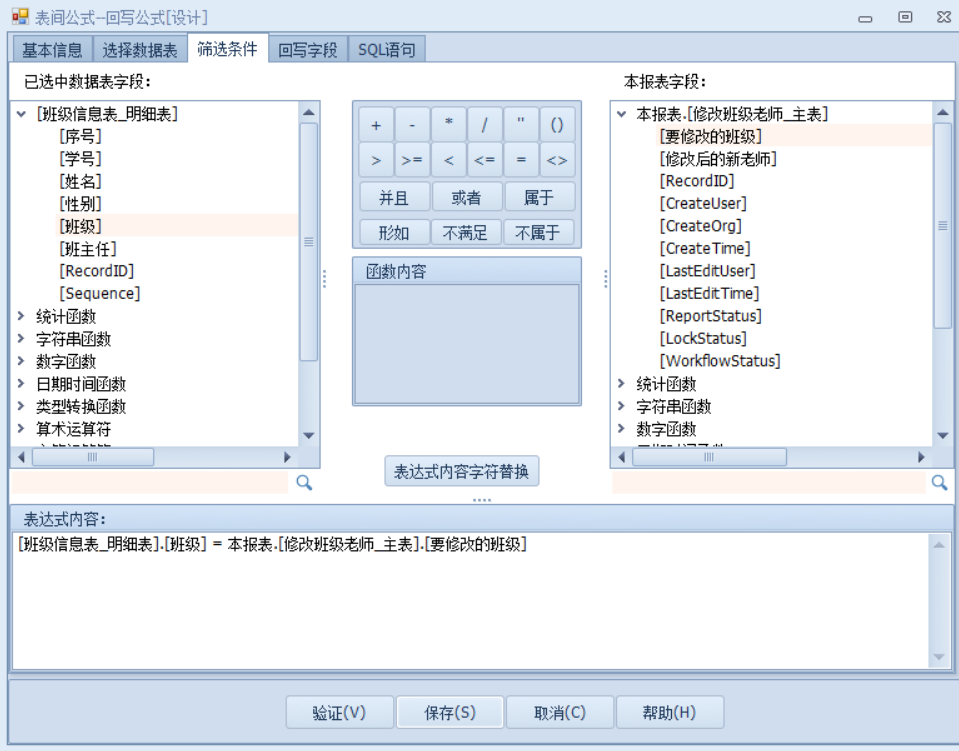Switch to the 回写字段 tab
This screenshot has width=959, height=751.
click(x=308, y=49)
